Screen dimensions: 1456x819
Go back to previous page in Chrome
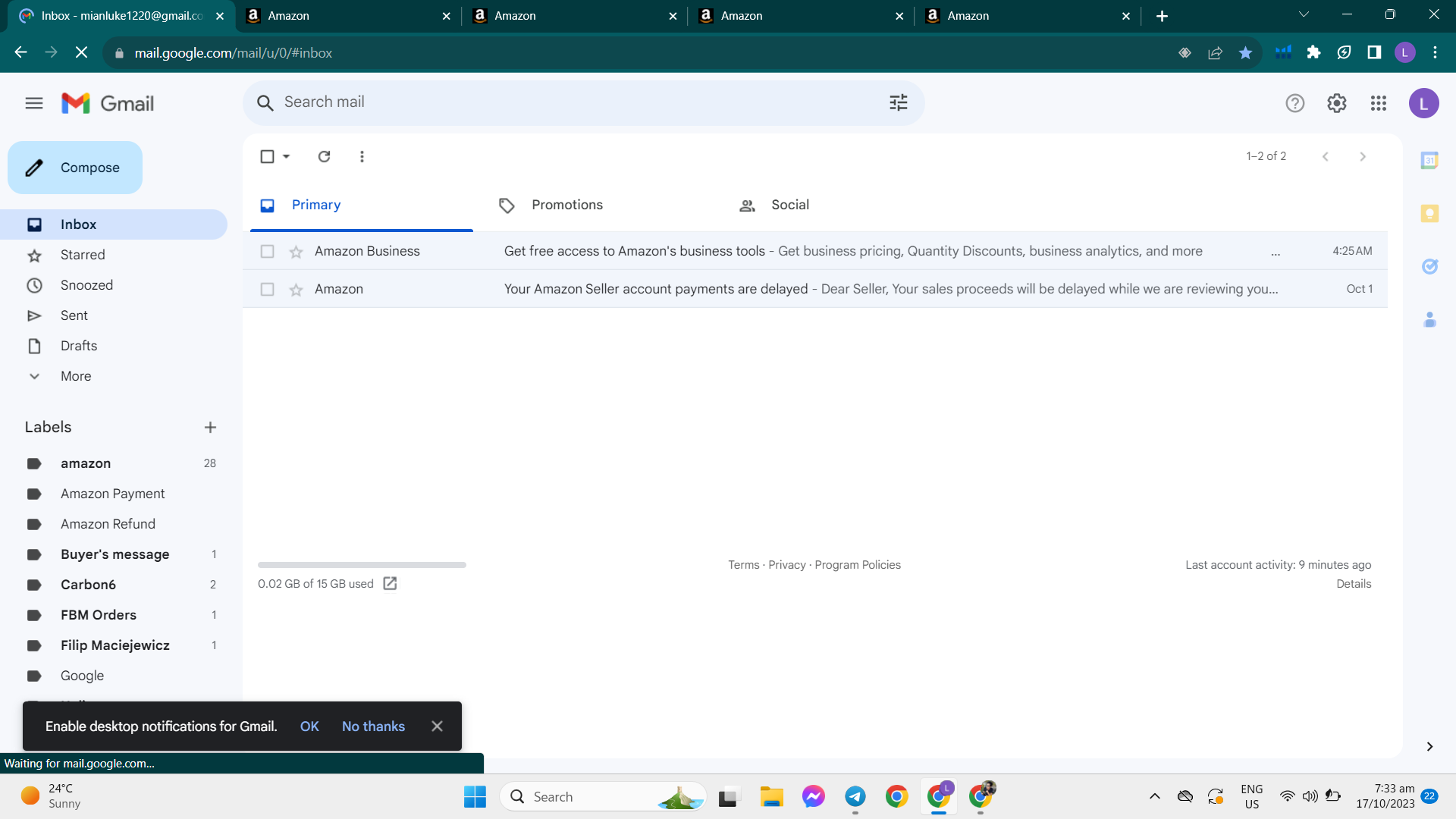21,52
